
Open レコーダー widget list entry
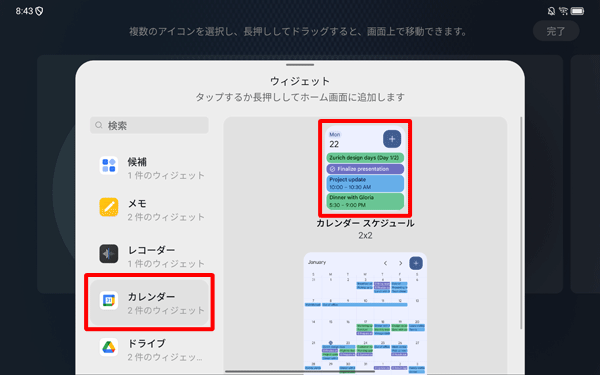point(149,256)
